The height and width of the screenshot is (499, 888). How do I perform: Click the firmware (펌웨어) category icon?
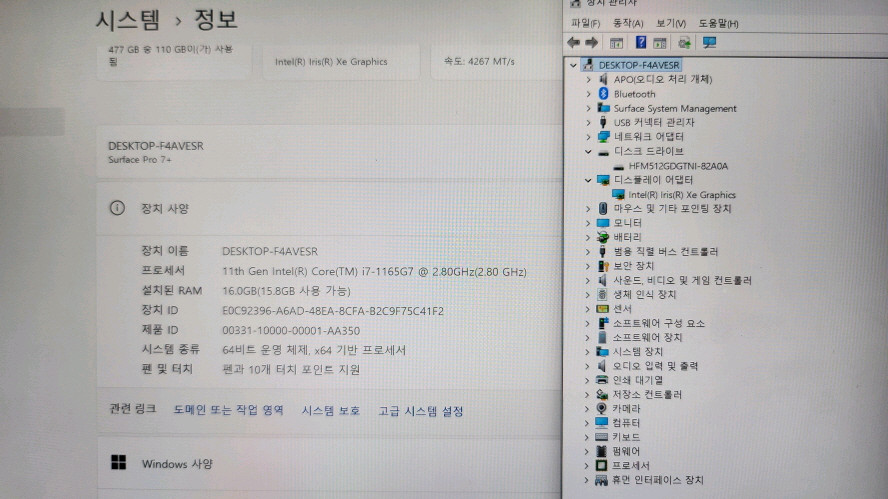pyautogui.click(x=601, y=451)
